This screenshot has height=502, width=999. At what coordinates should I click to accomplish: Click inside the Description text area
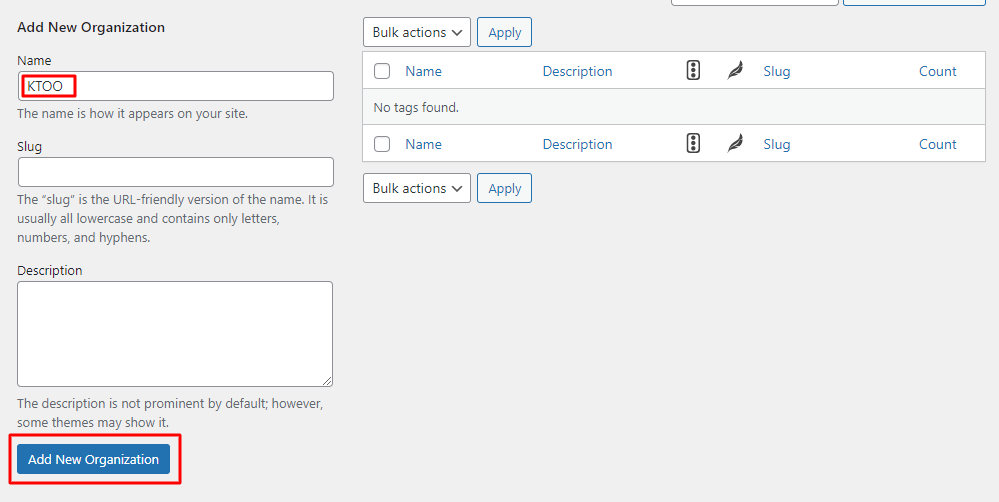pos(175,334)
